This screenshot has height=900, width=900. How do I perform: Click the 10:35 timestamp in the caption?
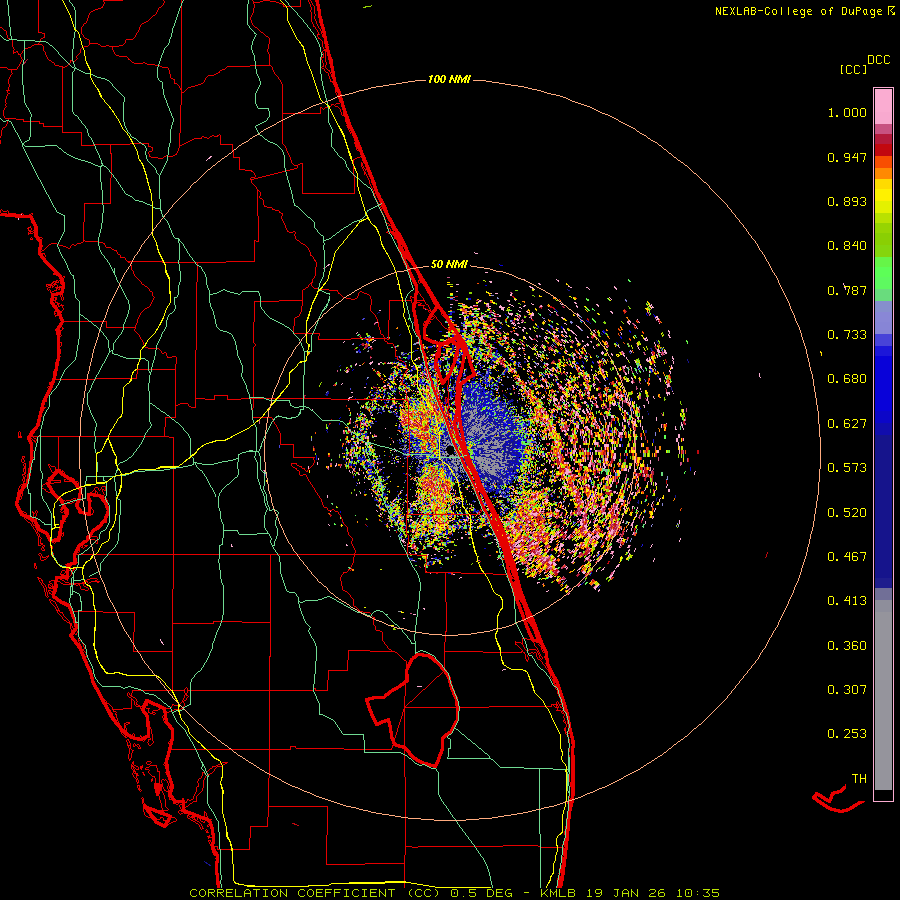pyautogui.click(x=697, y=893)
